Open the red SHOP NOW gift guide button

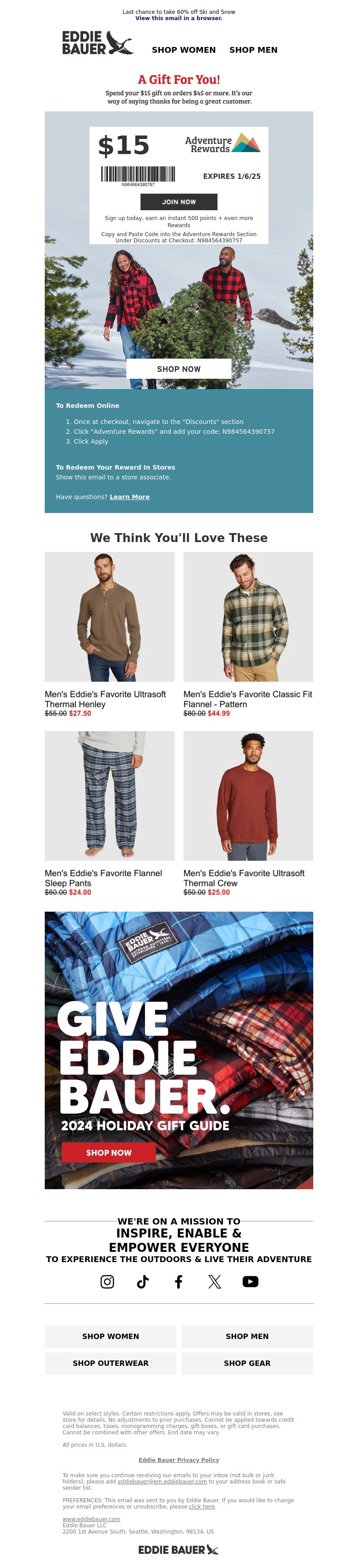point(109,1152)
